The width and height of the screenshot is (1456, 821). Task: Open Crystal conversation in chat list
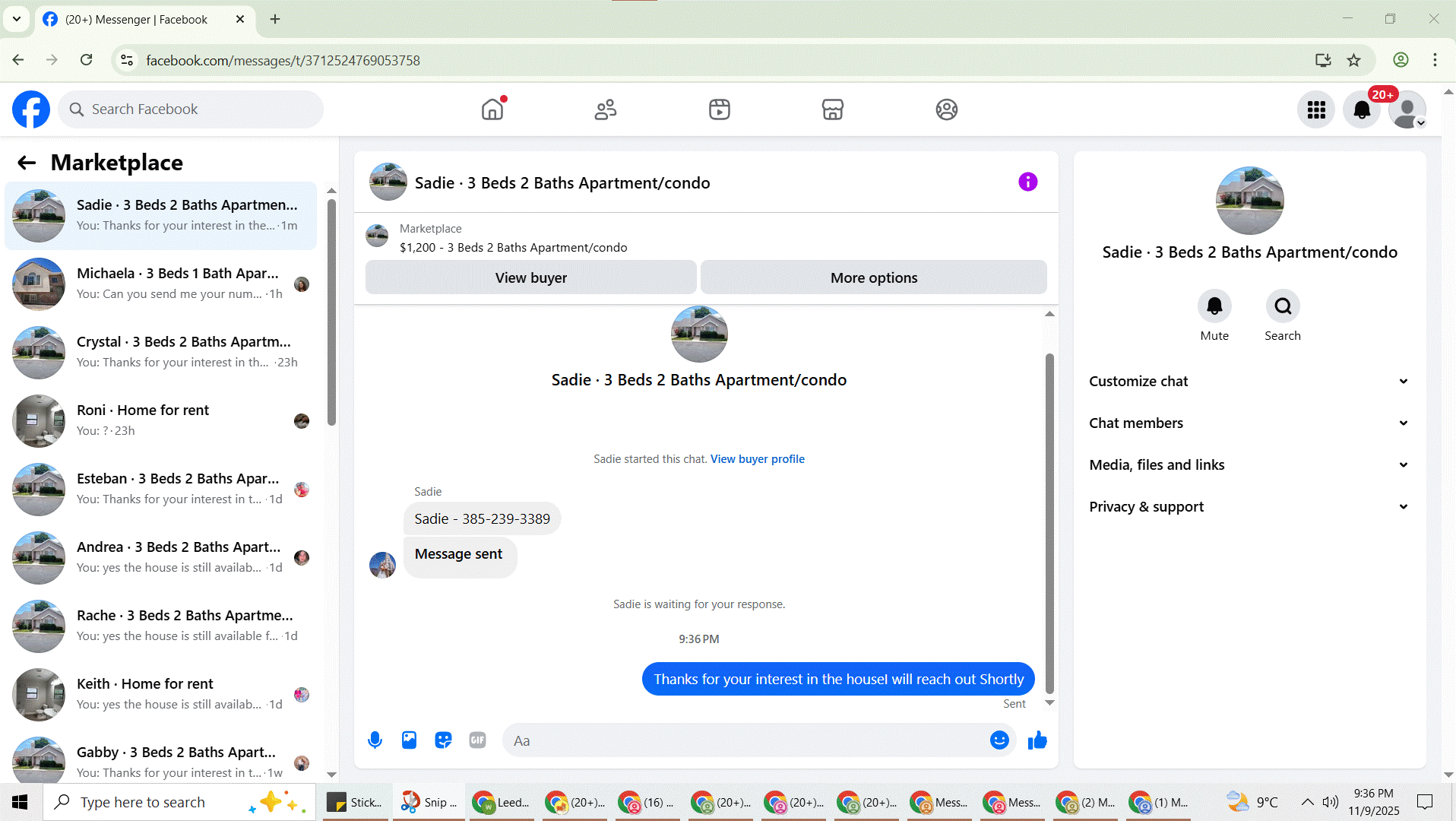tap(161, 353)
